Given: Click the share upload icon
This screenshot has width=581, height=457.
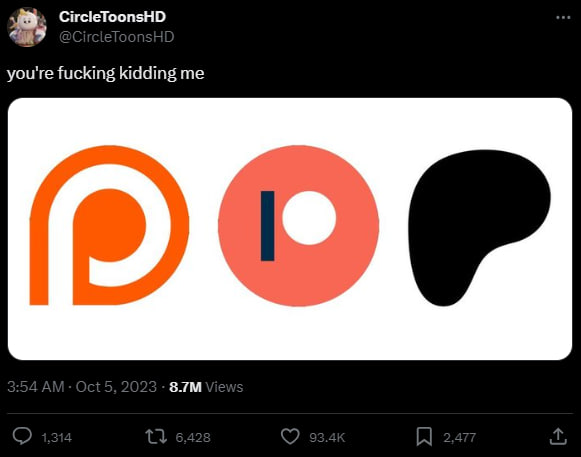Looking at the screenshot, I should [558, 436].
